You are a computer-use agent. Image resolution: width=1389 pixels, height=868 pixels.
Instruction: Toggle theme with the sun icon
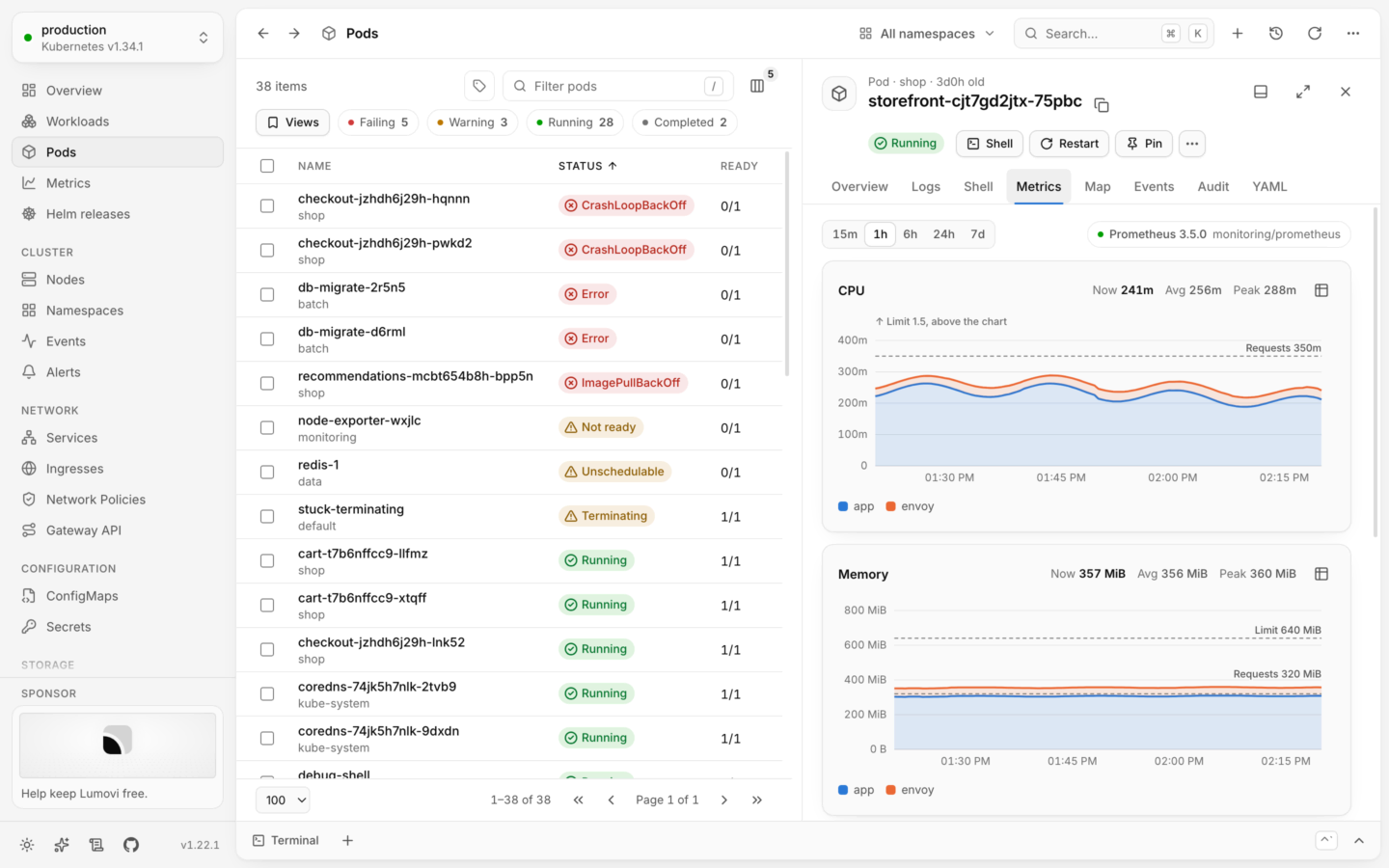[x=27, y=845]
